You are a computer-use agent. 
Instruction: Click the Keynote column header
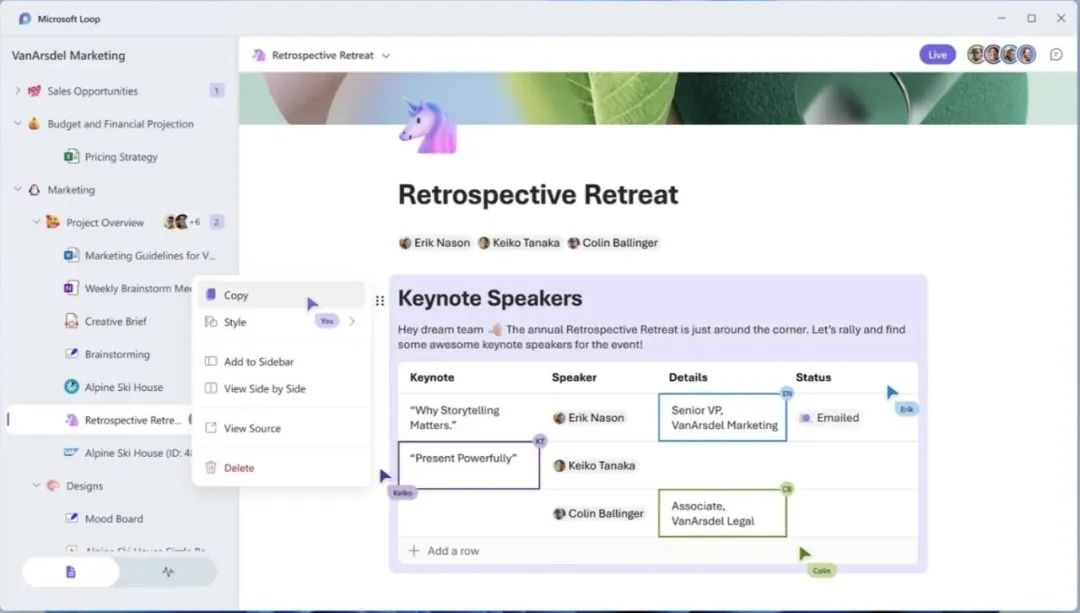click(432, 377)
